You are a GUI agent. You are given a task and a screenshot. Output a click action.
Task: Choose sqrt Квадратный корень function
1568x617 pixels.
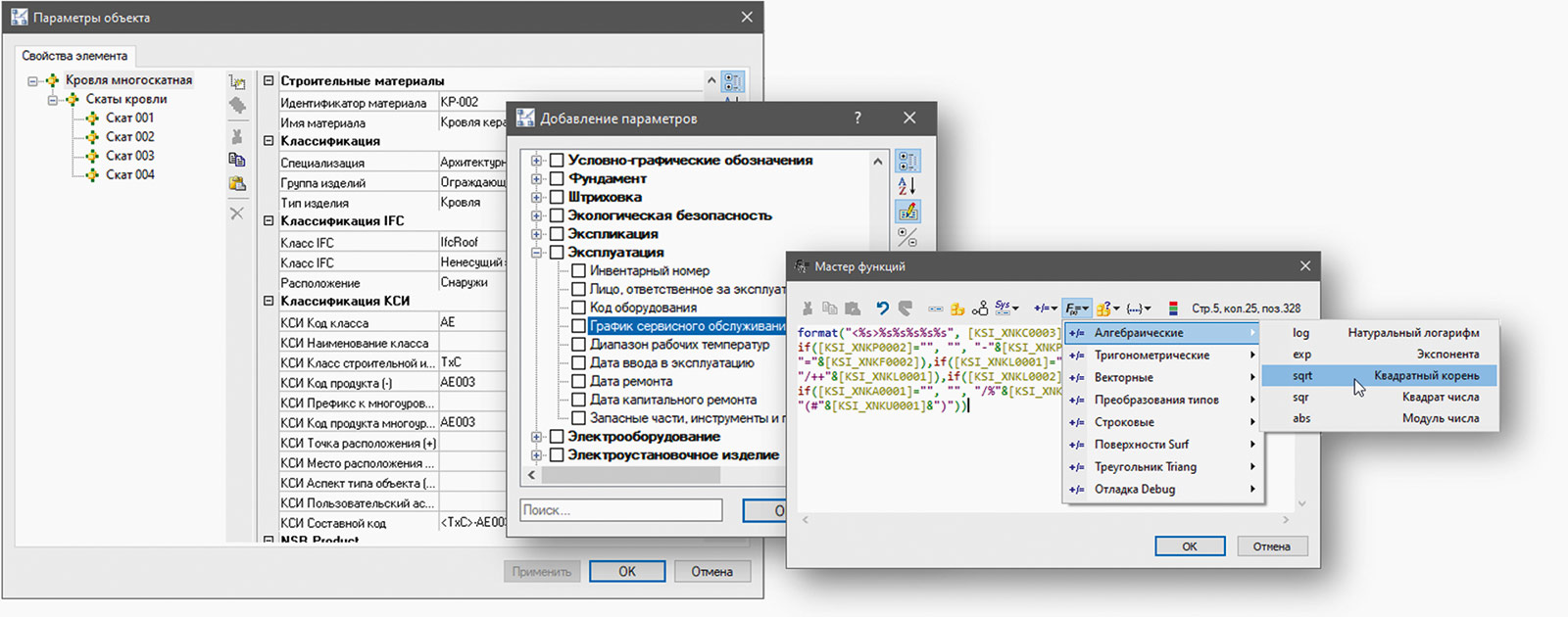tap(1380, 376)
